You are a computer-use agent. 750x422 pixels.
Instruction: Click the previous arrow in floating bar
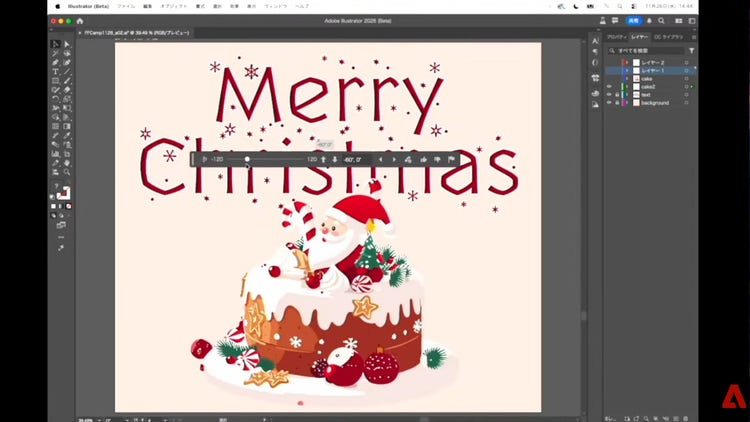[x=380, y=159]
